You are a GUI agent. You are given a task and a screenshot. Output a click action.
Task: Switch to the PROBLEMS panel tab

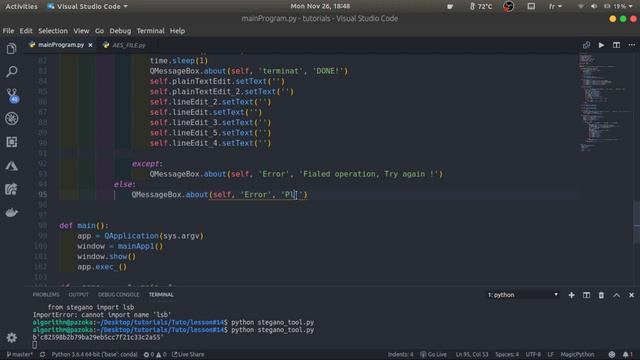[46, 295]
